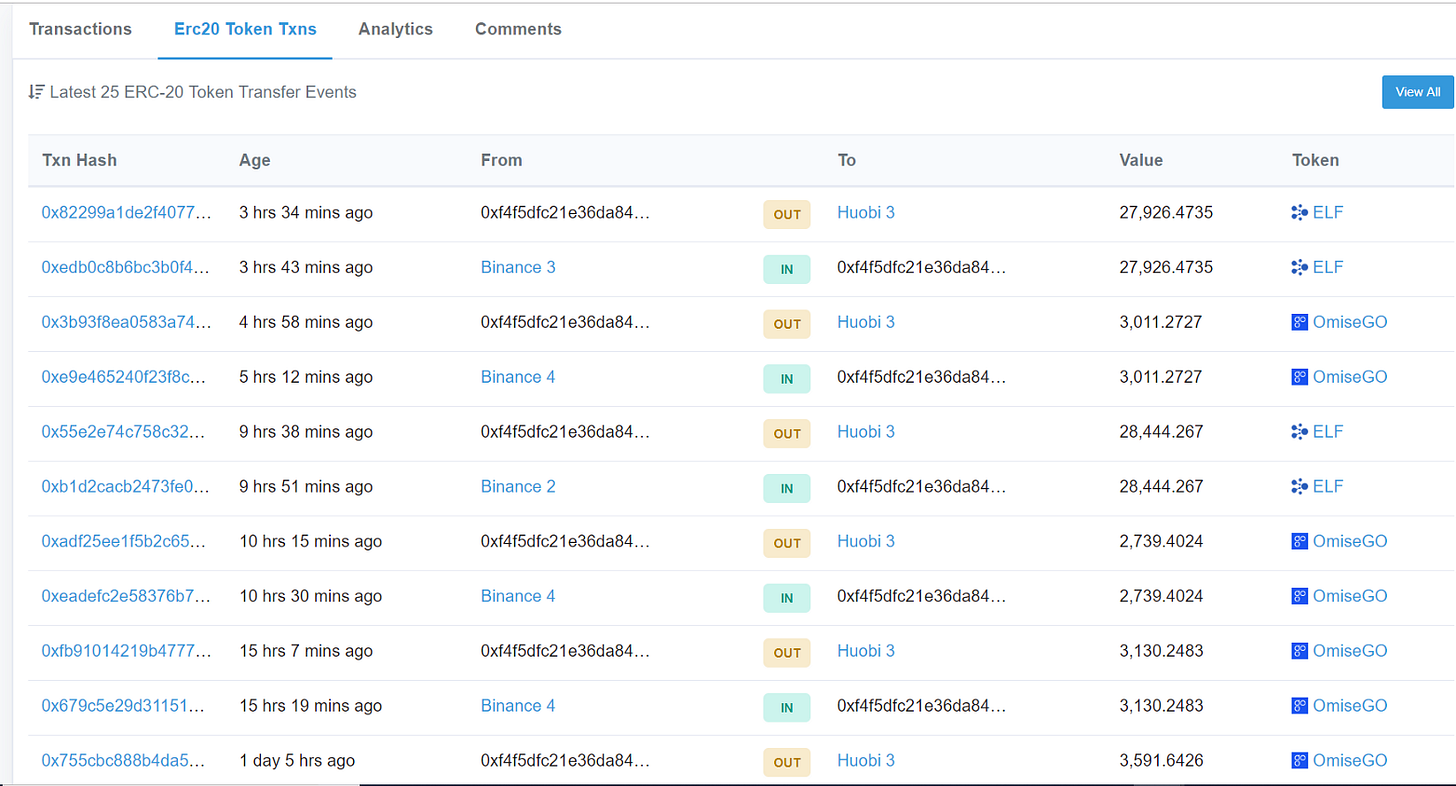Click OmiseGO icon in 4 hrs 58 mins row

pos(1300,322)
